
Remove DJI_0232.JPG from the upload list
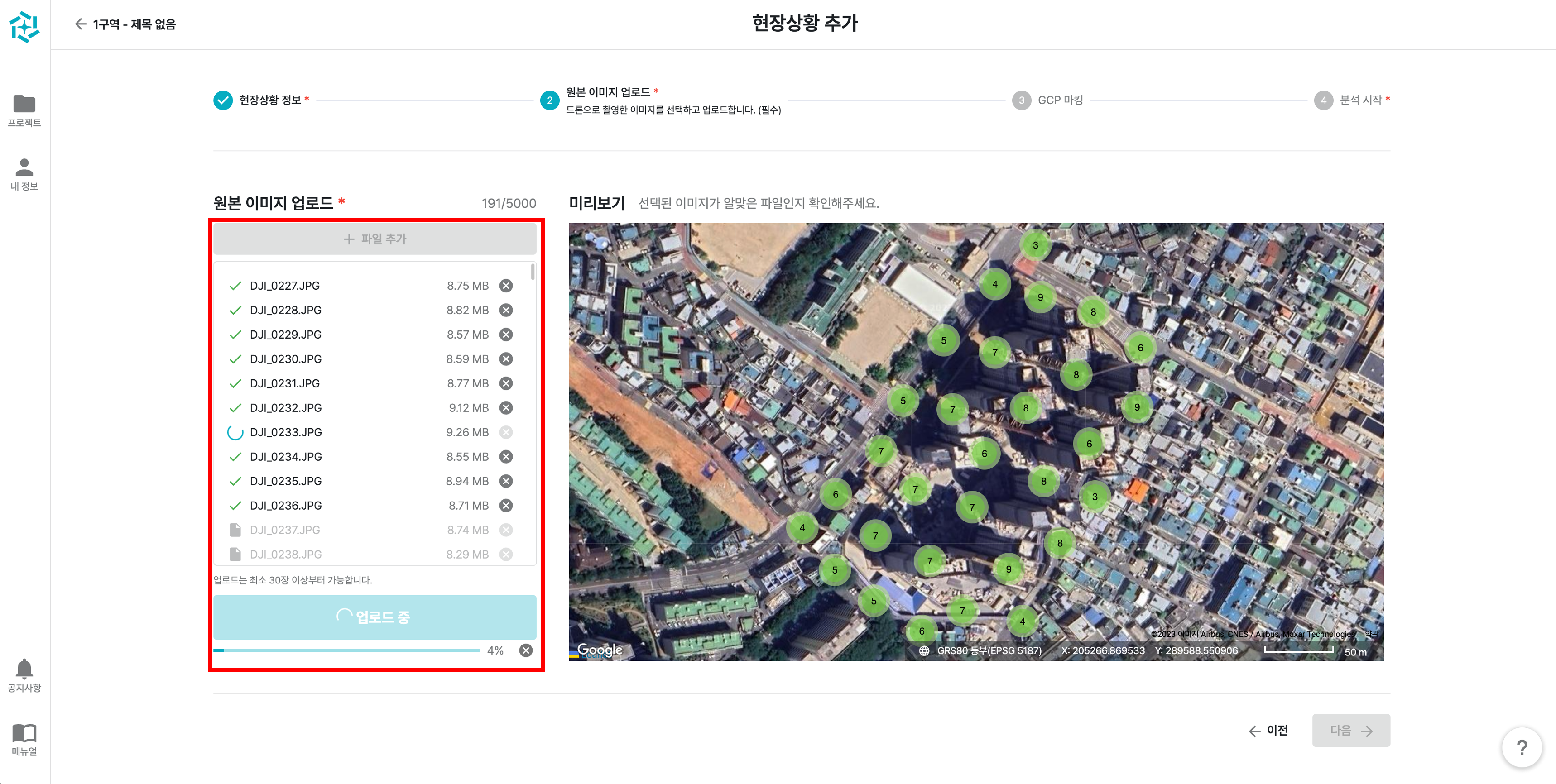pyautogui.click(x=506, y=408)
